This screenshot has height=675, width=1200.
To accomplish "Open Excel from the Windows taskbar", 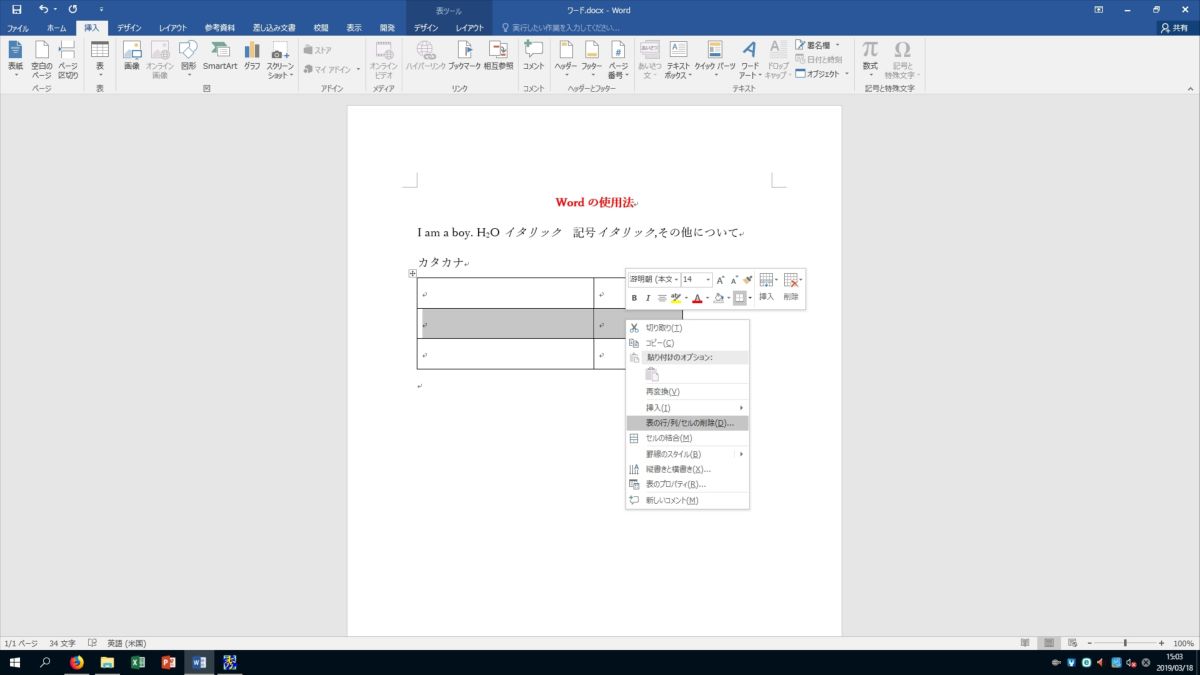I will click(138, 662).
